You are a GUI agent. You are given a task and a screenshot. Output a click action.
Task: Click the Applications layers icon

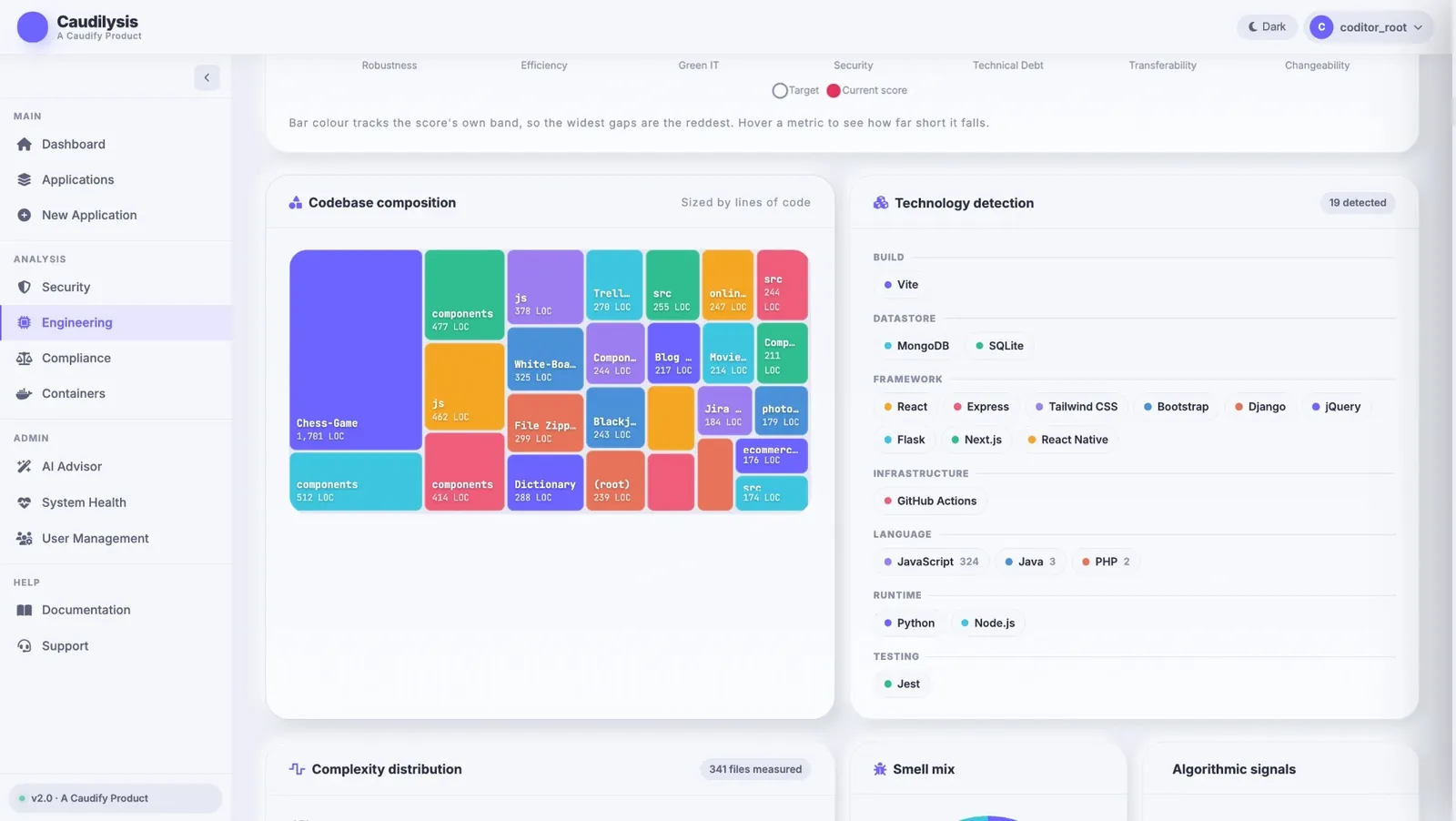pyautogui.click(x=25, y=179)
